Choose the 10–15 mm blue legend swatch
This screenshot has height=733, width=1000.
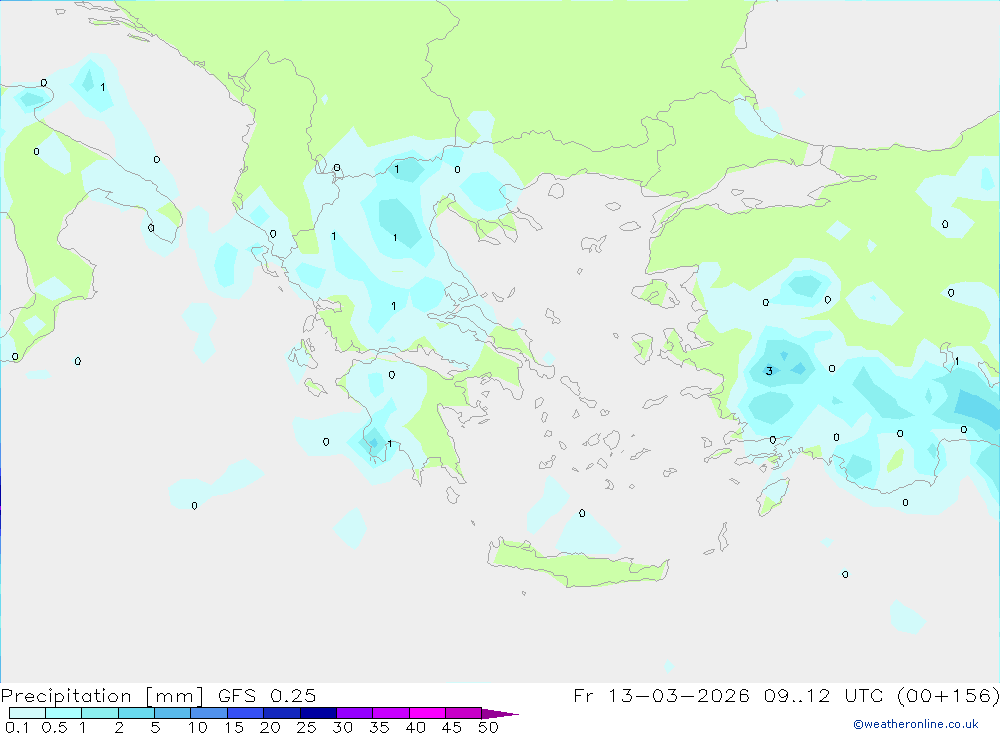209,713
